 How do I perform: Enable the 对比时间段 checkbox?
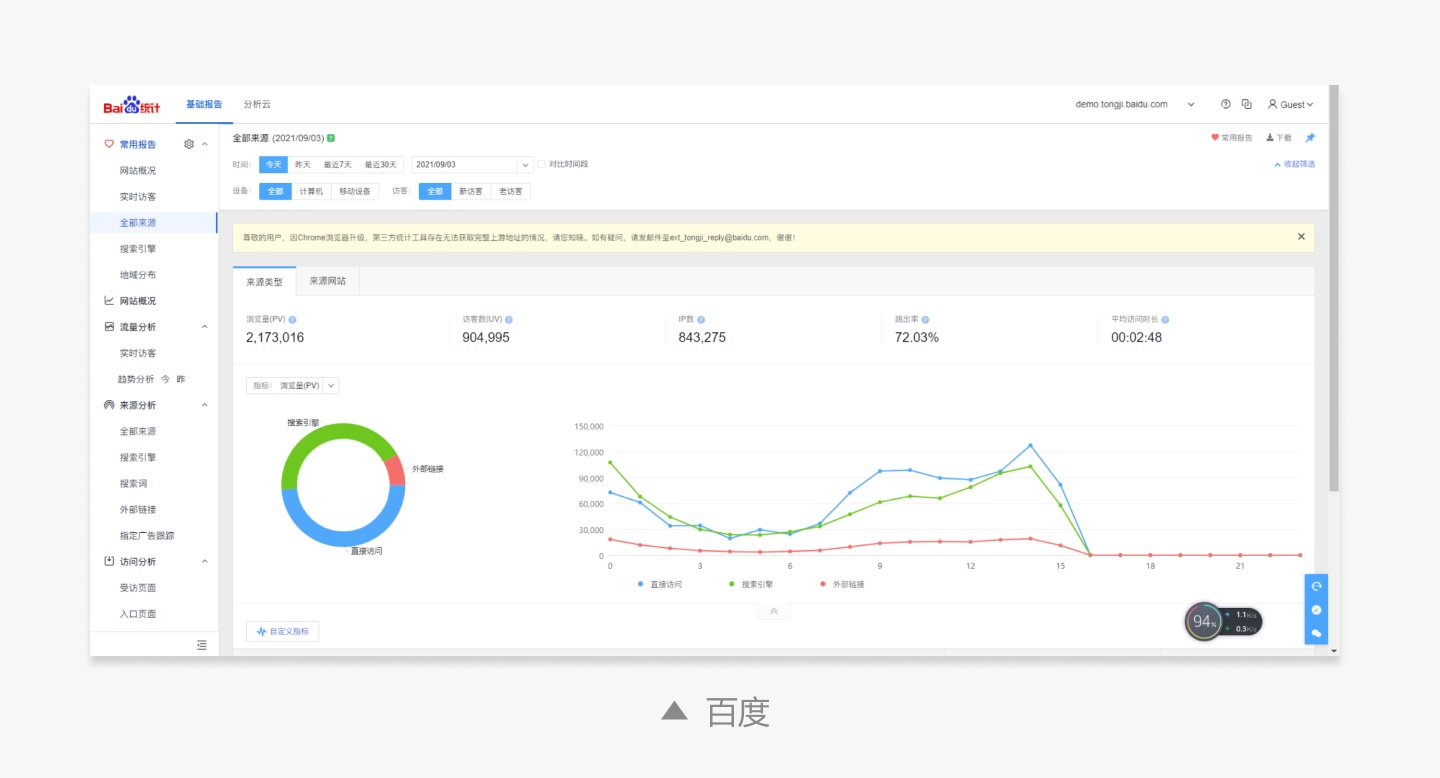542,164
